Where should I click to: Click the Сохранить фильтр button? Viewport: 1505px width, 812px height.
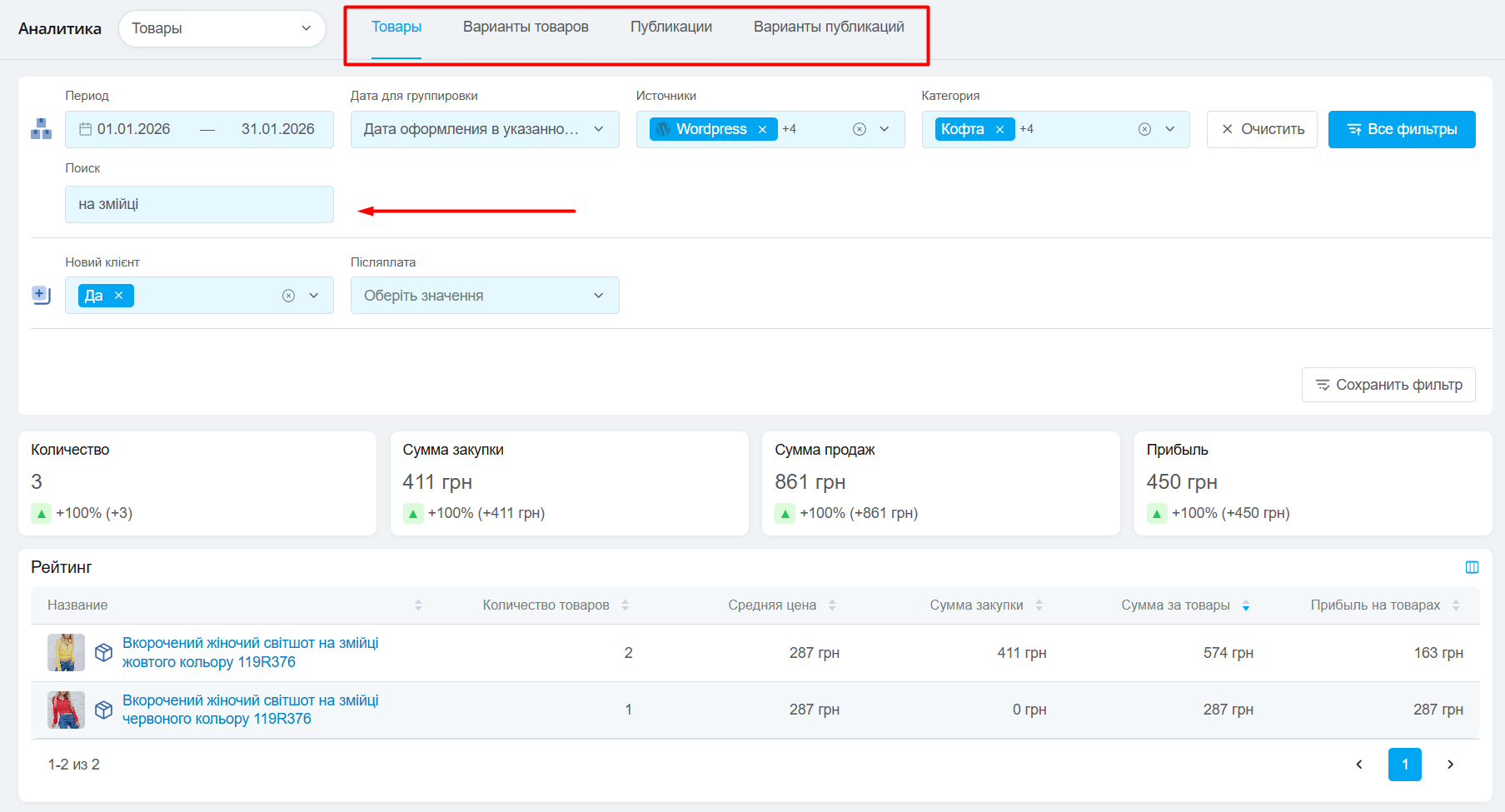pyautogui.click(x=1388, y=385)
